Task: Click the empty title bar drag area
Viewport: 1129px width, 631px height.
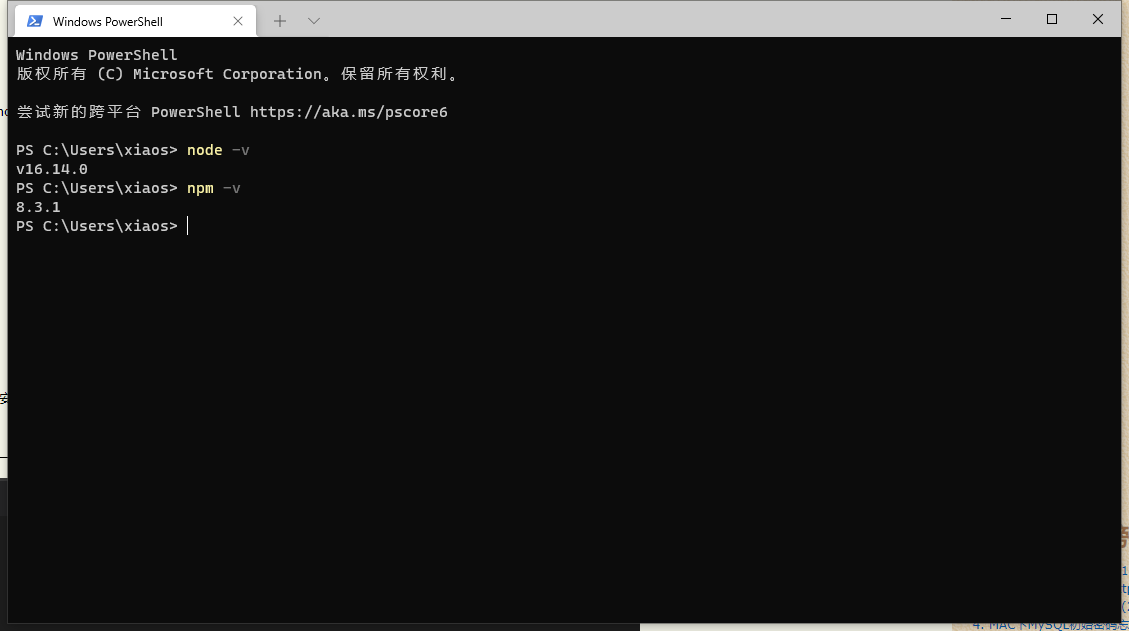Action: pyautogui.click(x=650, y=20)
